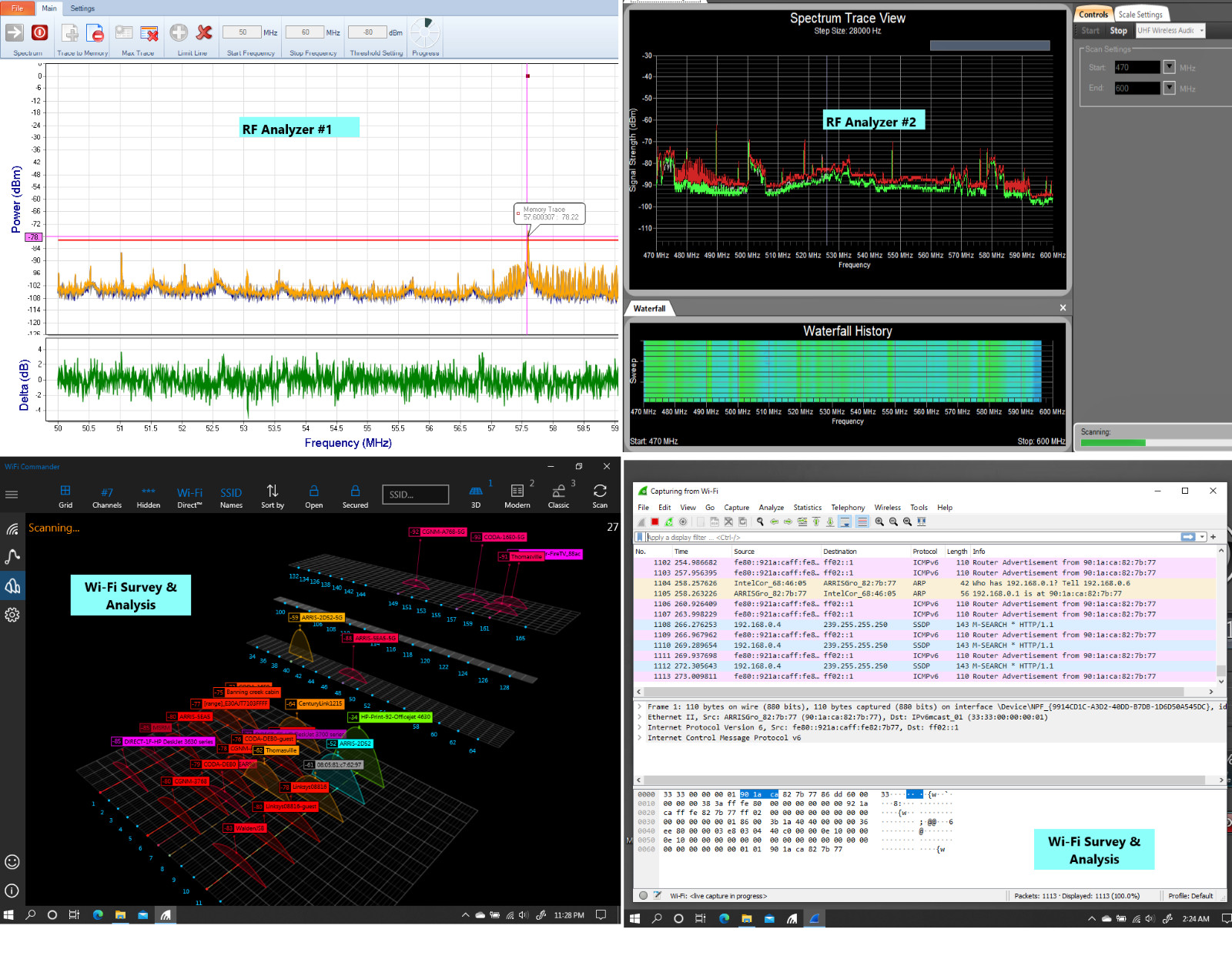Click the Wireshark zoom in magnifier icon
This screenshot has width=1232, height=966.
click(x=879, y=522)
